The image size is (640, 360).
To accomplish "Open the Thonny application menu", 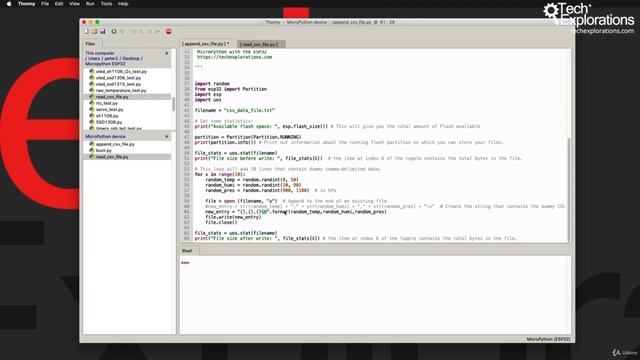I will click(x=27, y=4).
